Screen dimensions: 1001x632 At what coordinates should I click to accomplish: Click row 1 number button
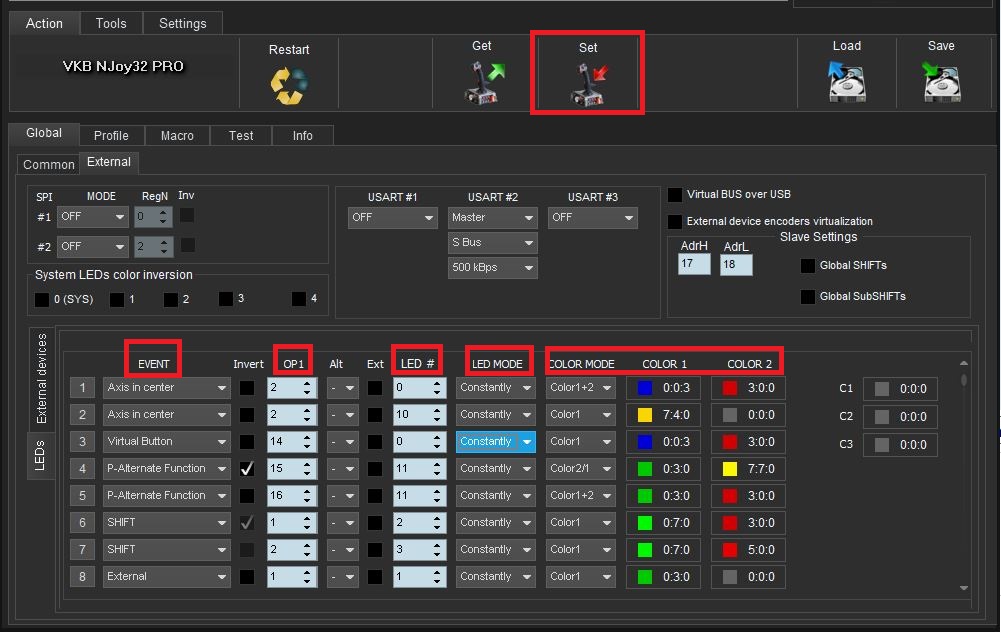point(83,387)
